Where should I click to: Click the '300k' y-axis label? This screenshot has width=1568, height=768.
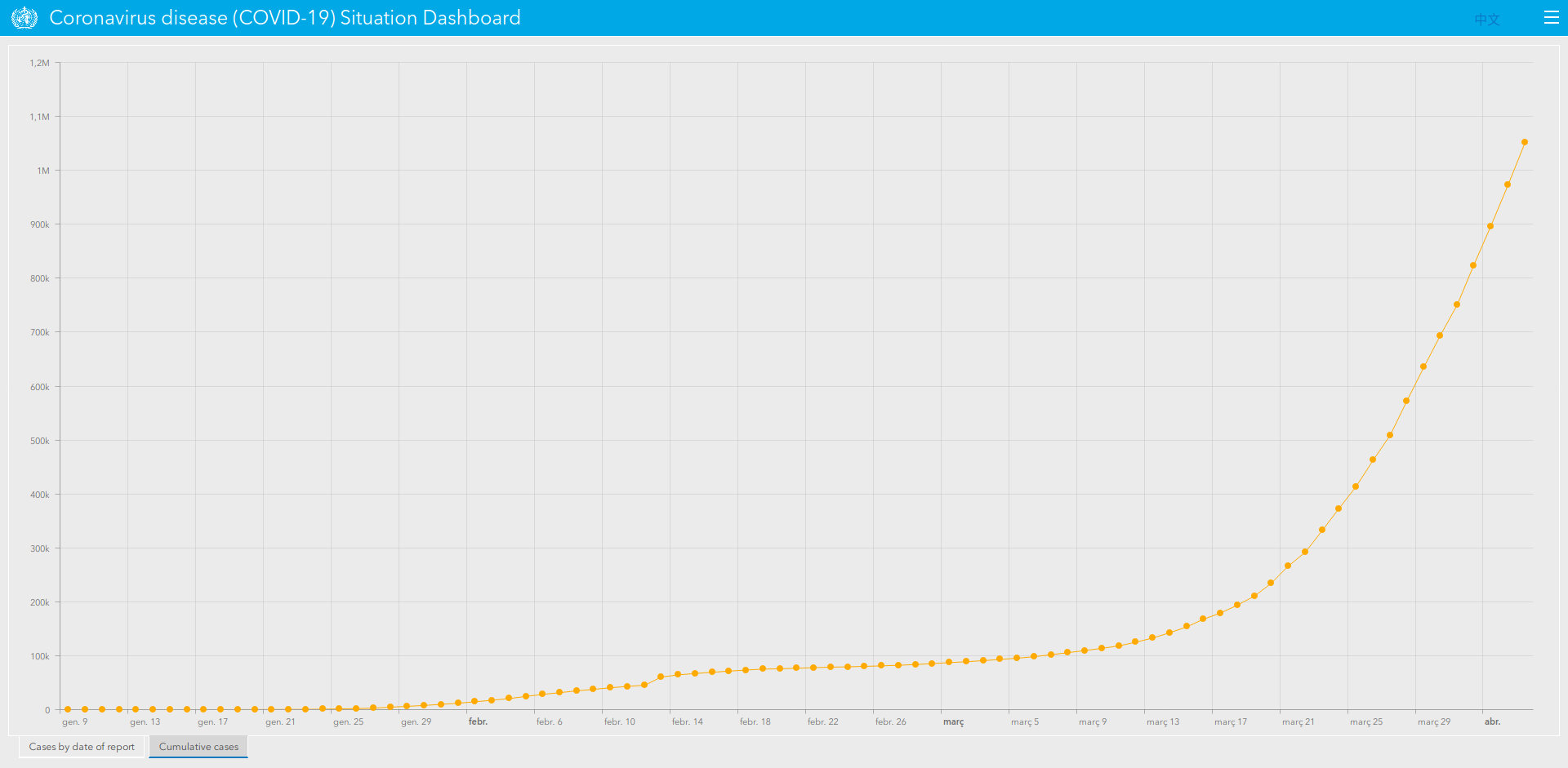(40, 548)
